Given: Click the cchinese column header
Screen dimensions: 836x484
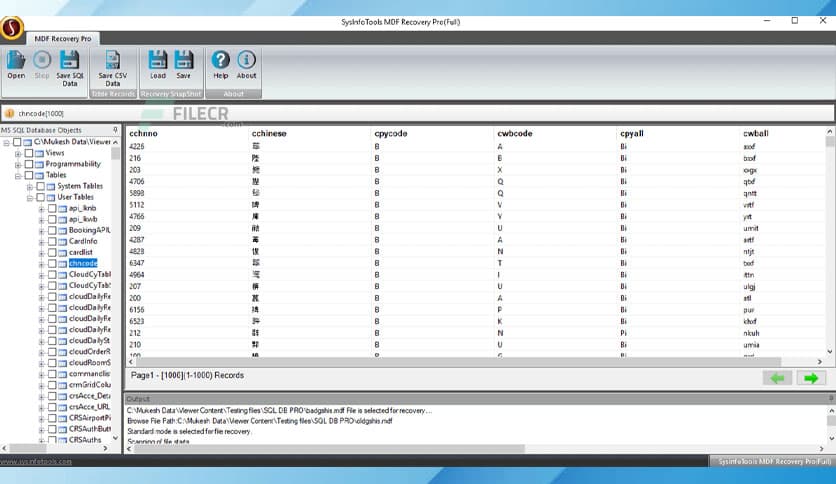Looking at the screenshot, I should 269,133.
